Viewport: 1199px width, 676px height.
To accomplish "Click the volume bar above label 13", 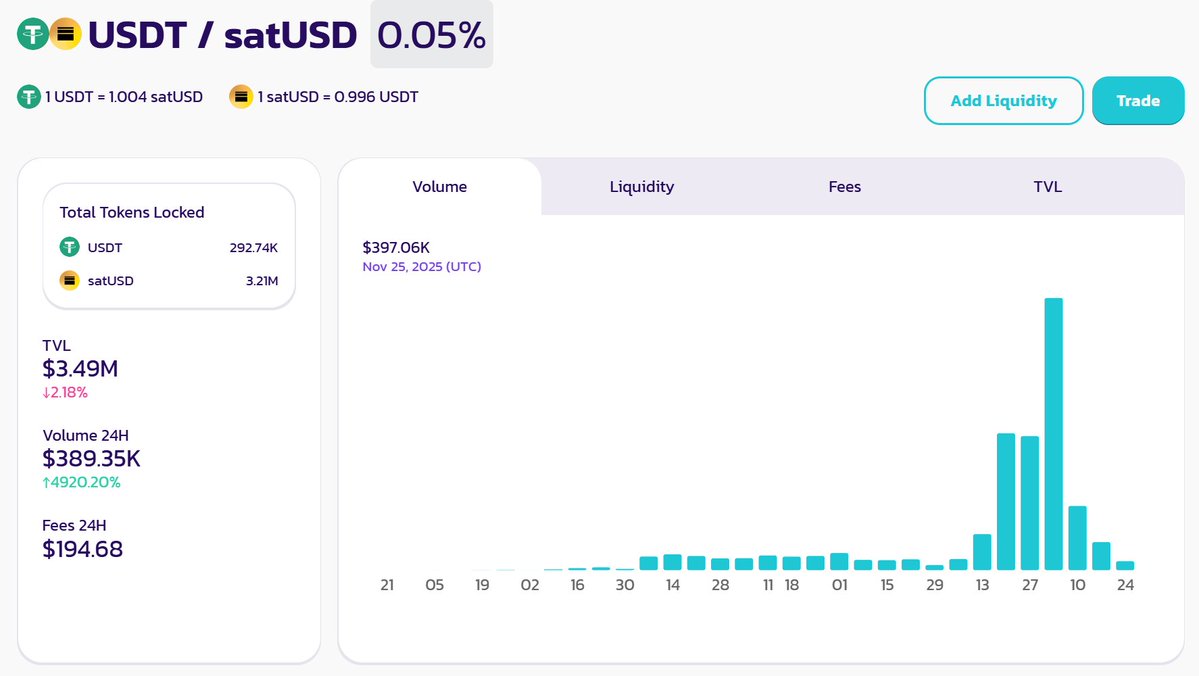I will point(982,552).
